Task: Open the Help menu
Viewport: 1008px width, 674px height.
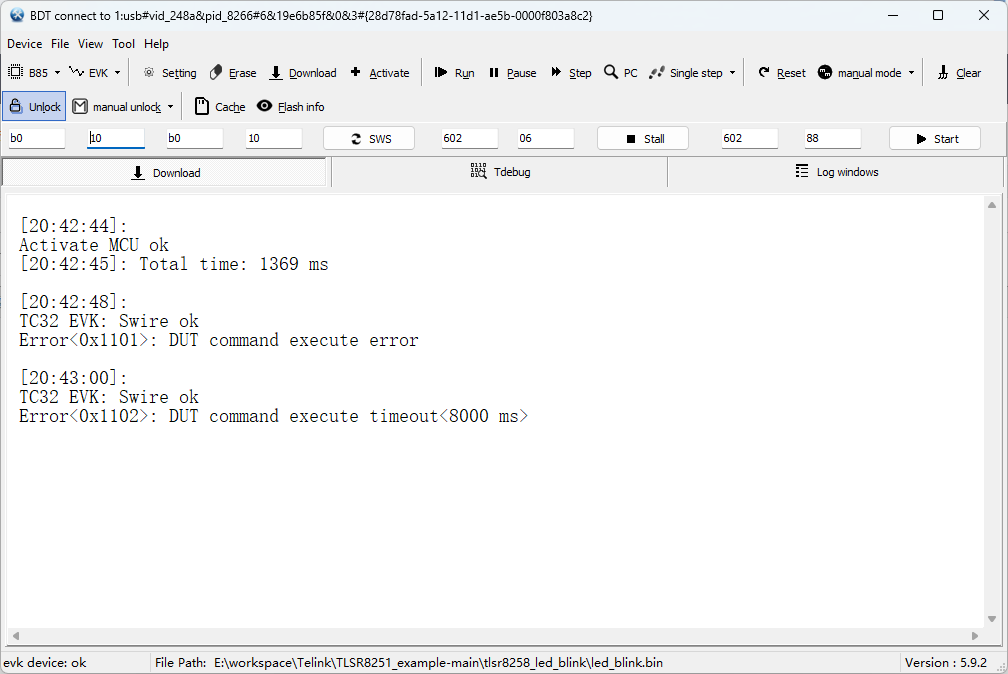Action: tap(156, 44)
